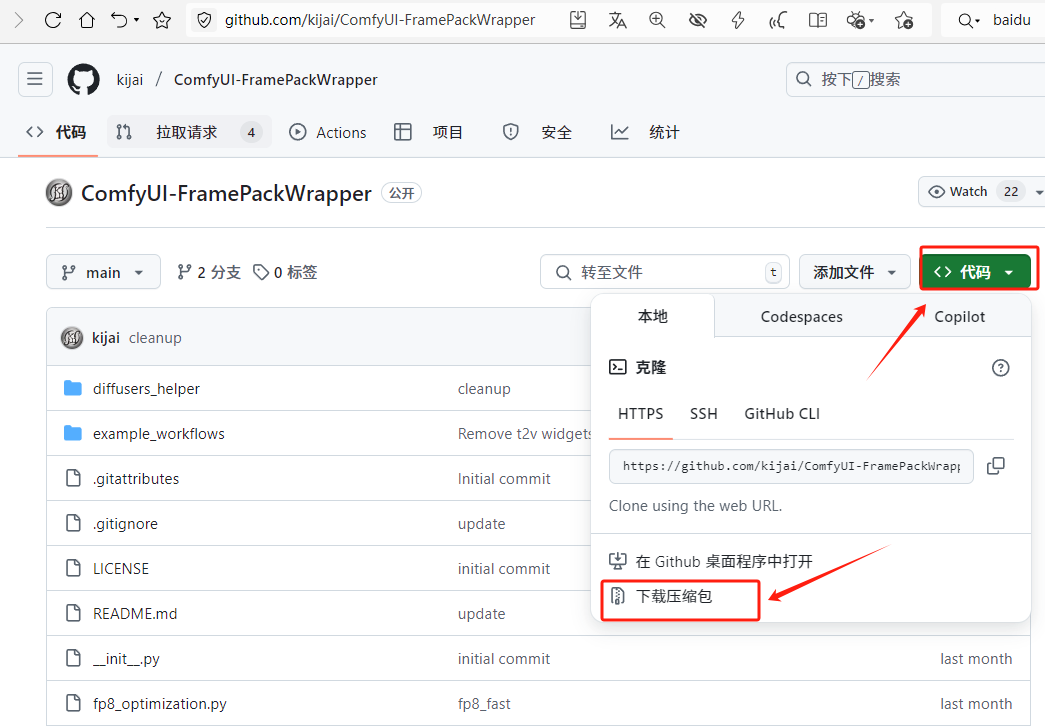The height and width of the screenshot is (726, 1045).
Task: Open the LICENSE file
Action: tap(121, 569)
